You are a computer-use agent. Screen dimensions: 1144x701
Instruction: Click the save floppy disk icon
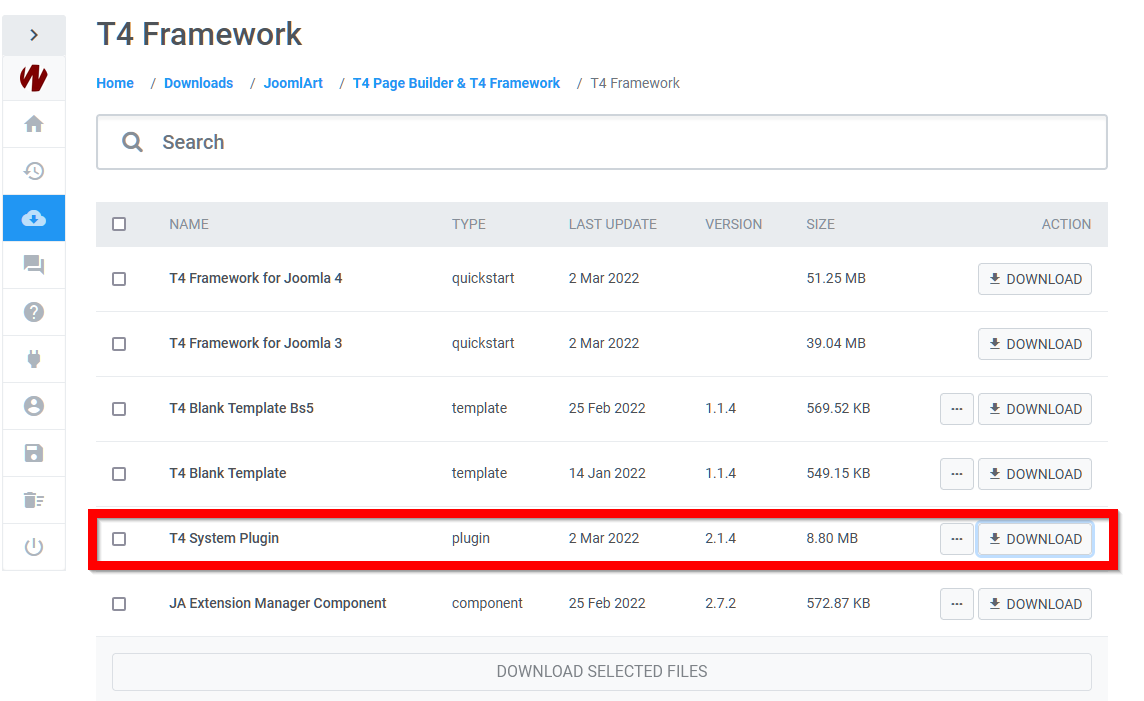pos(34,453)
